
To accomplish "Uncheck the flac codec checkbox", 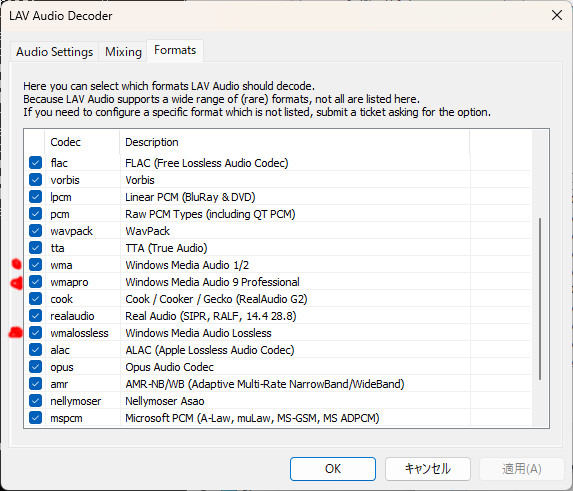I will pyautogui.click(x=35, y=163).
